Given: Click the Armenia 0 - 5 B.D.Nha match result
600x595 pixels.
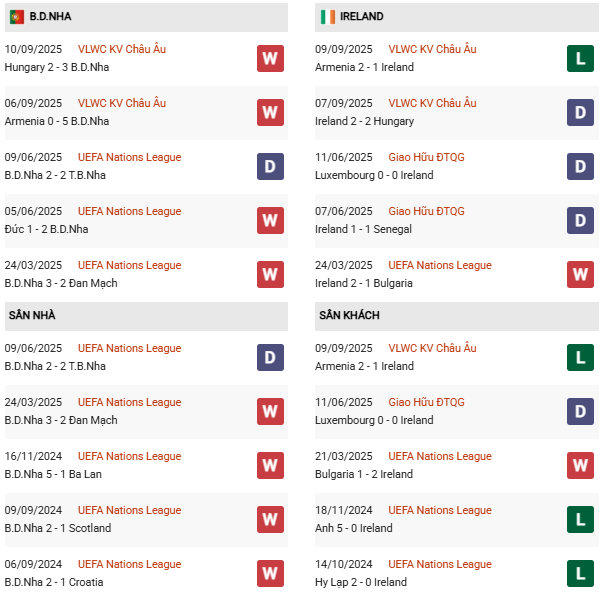Looking at the screenshot, I should pos(57,121).
